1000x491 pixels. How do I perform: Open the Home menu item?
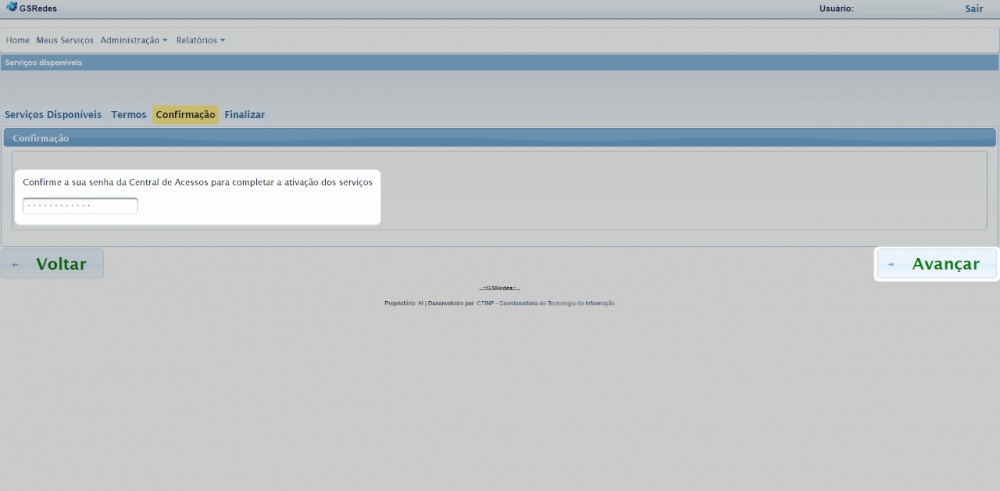18,40
